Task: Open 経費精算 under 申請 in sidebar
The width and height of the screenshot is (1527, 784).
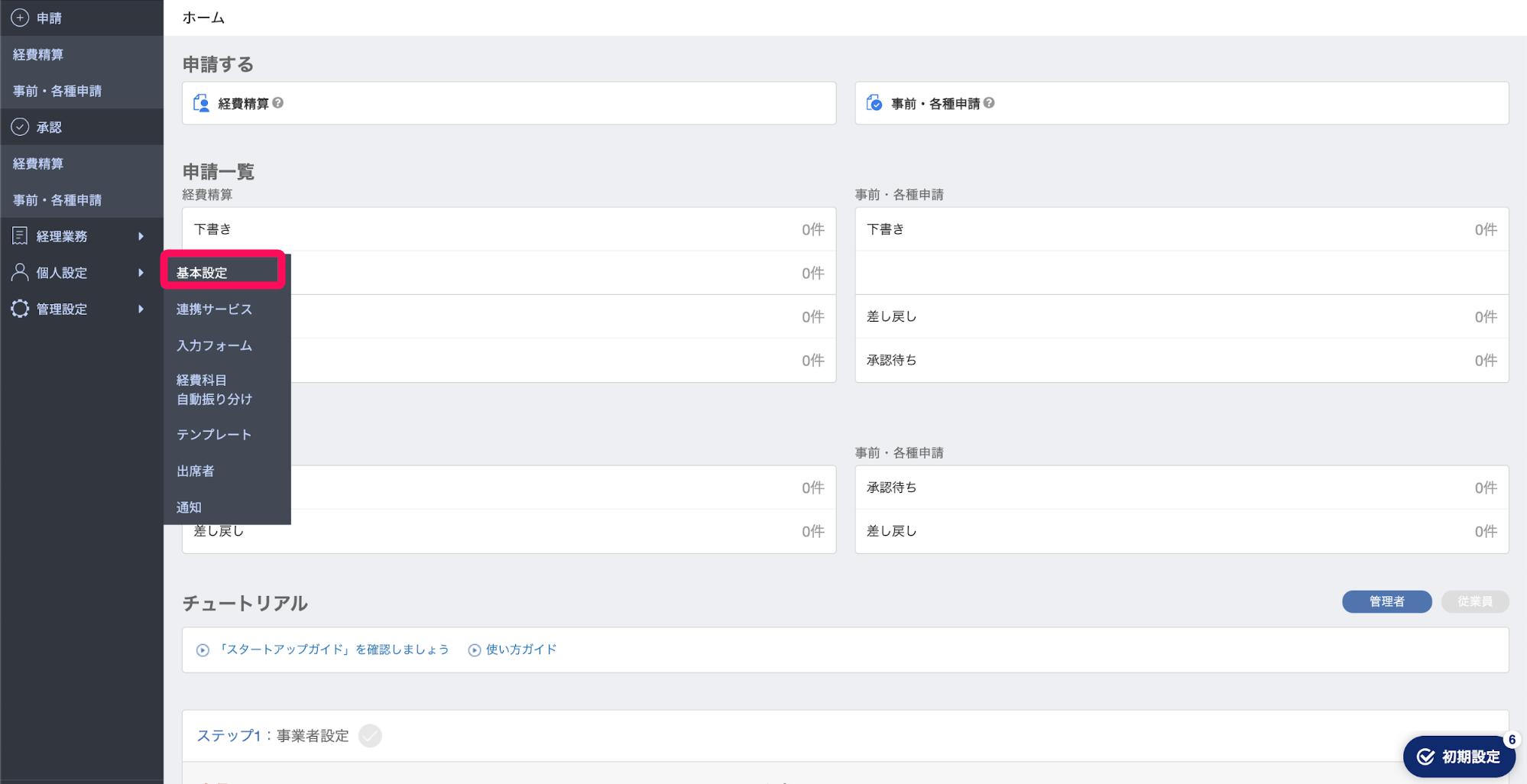Action: 82,54
